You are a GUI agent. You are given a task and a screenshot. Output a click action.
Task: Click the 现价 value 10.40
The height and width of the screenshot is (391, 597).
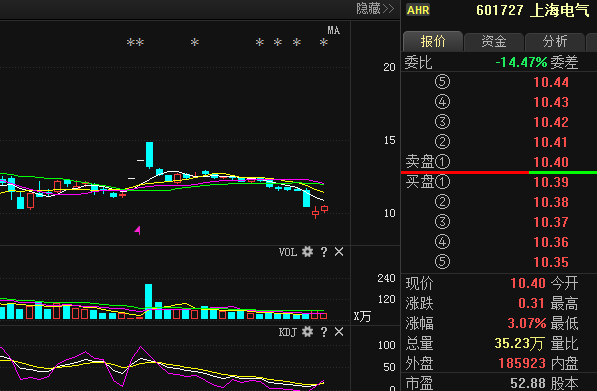528,283
